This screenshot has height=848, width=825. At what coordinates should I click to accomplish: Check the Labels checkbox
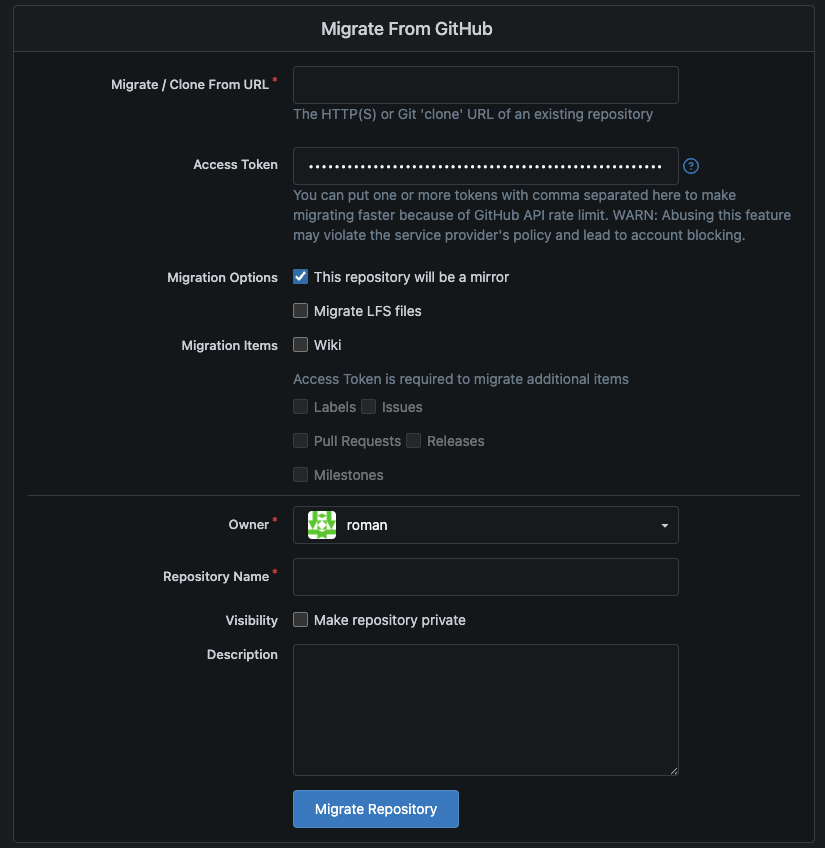click(300, 407)
